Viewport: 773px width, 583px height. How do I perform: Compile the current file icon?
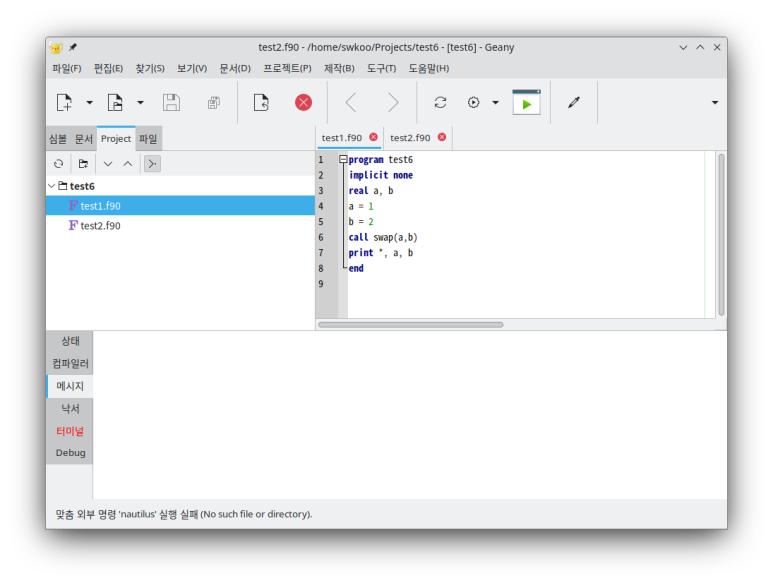click(x=440, y=103)
